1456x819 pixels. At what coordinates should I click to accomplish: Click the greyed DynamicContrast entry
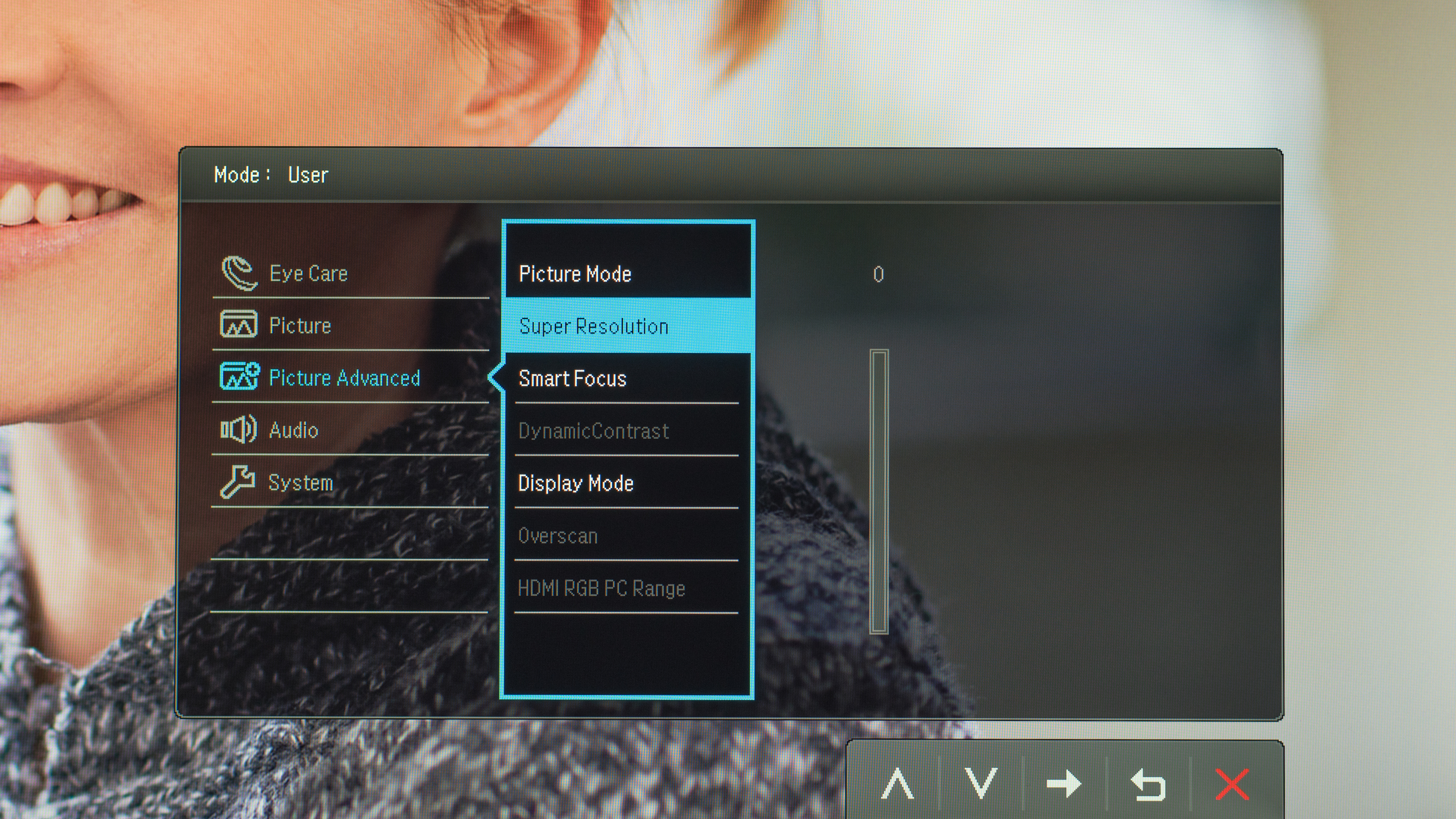click(x=627, y=431)
